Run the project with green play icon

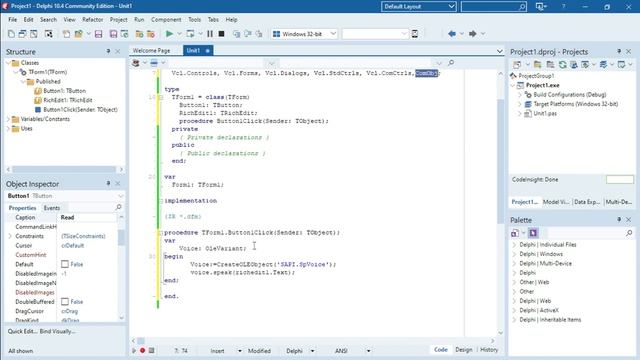pos(169,34)
